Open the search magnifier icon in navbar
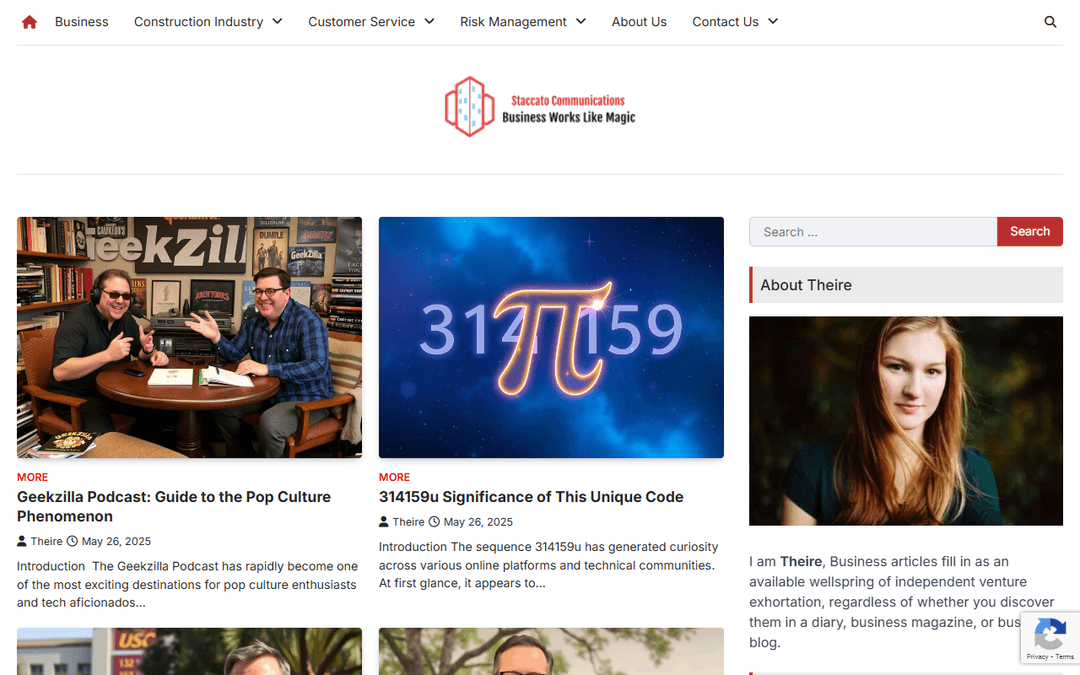The height and width of the screenshot is (675, 1080). 1050,22
